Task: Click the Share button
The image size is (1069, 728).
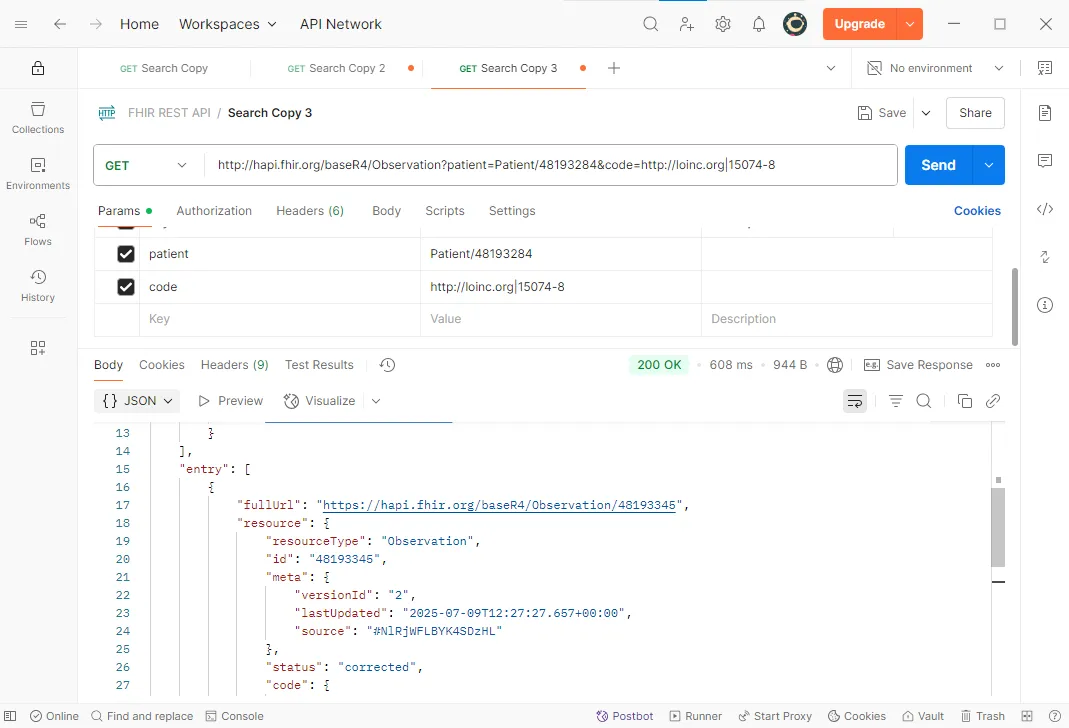Action: click(x=975, y=113)
